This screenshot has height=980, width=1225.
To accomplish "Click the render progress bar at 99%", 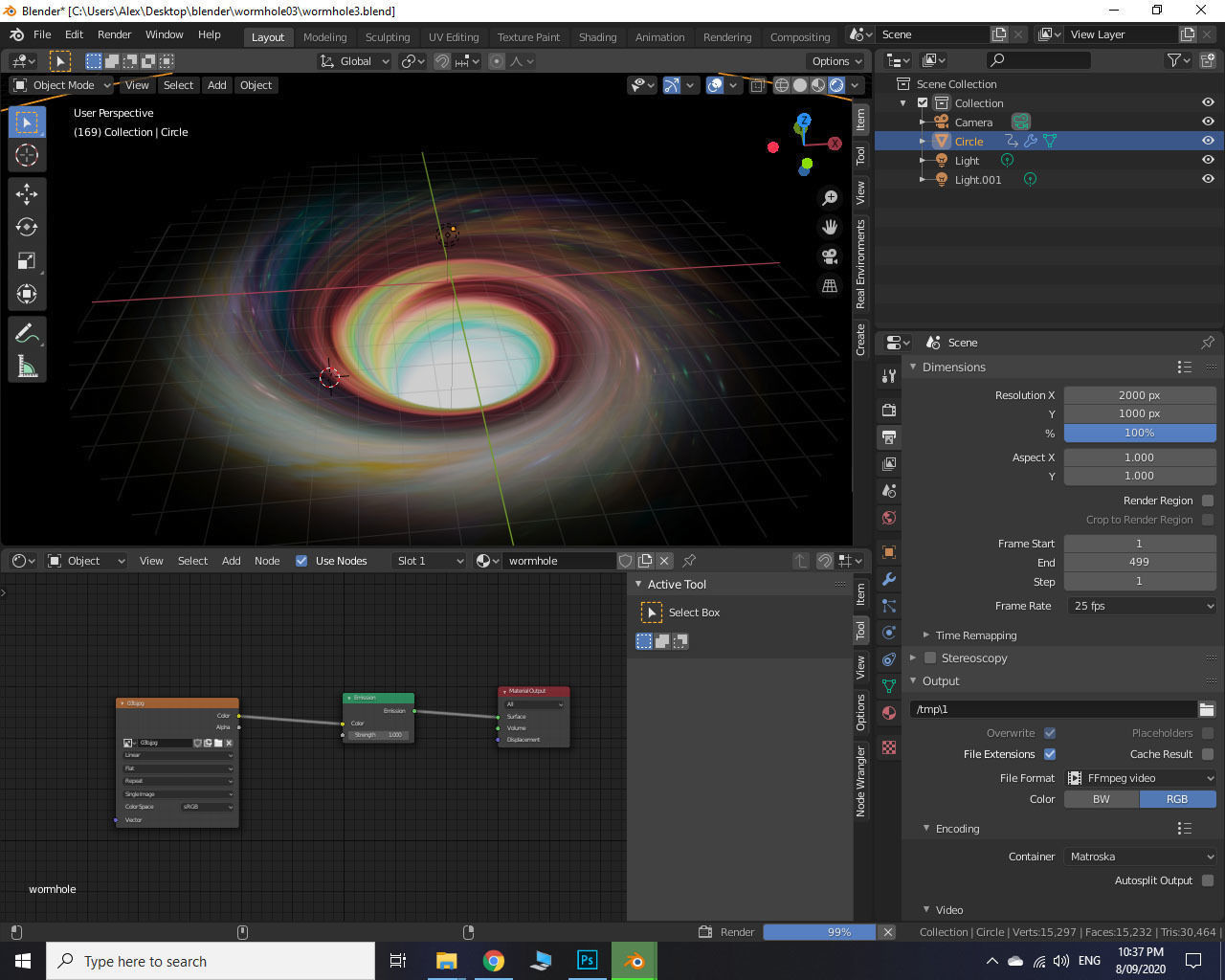I will (x=819, y=932).
